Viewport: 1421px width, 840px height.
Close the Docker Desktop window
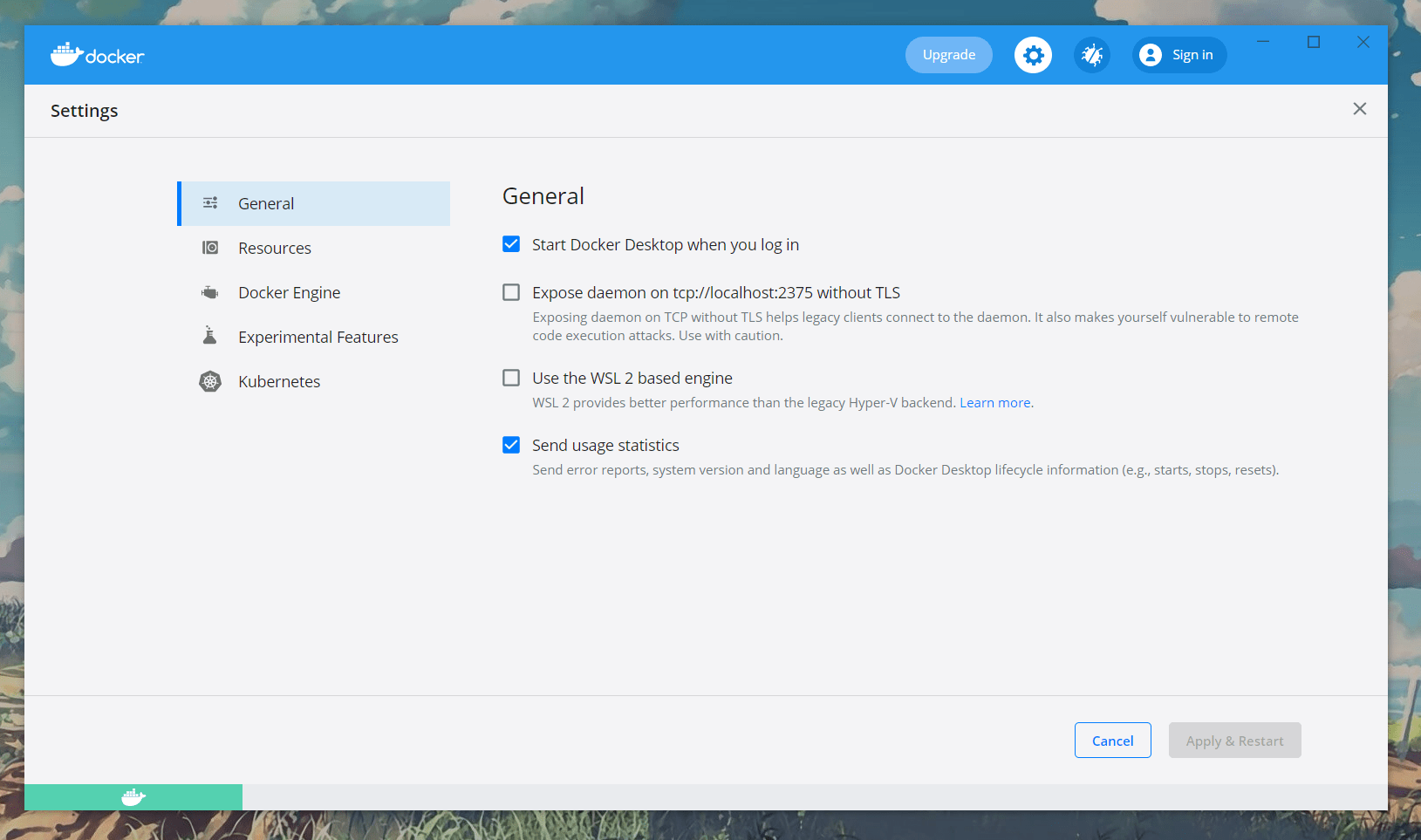(x=1363, y=42)
